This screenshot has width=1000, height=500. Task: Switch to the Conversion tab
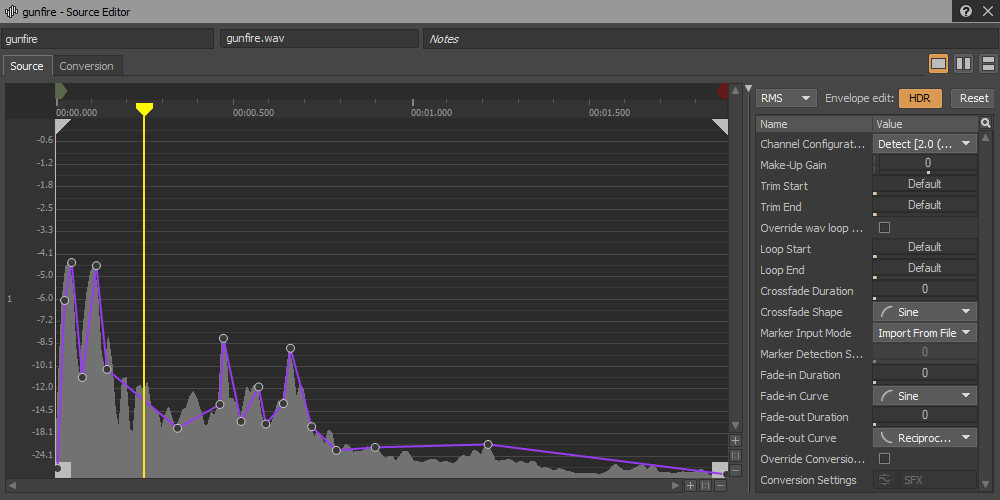pyautogui.click(x=86, y=66)
